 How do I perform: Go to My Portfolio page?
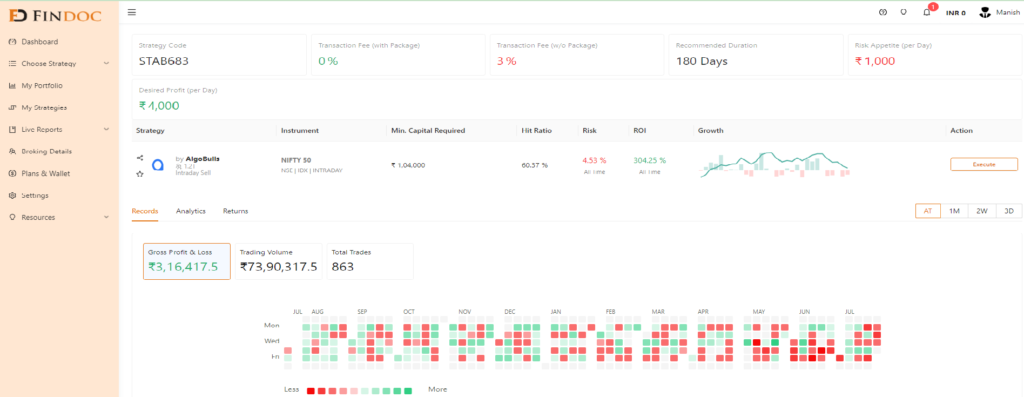42,86
